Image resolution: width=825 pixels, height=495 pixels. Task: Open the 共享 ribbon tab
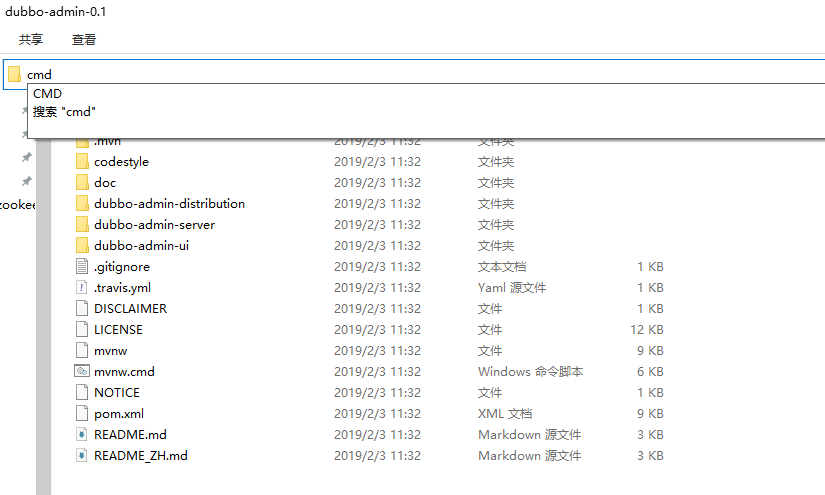point(31,40)
